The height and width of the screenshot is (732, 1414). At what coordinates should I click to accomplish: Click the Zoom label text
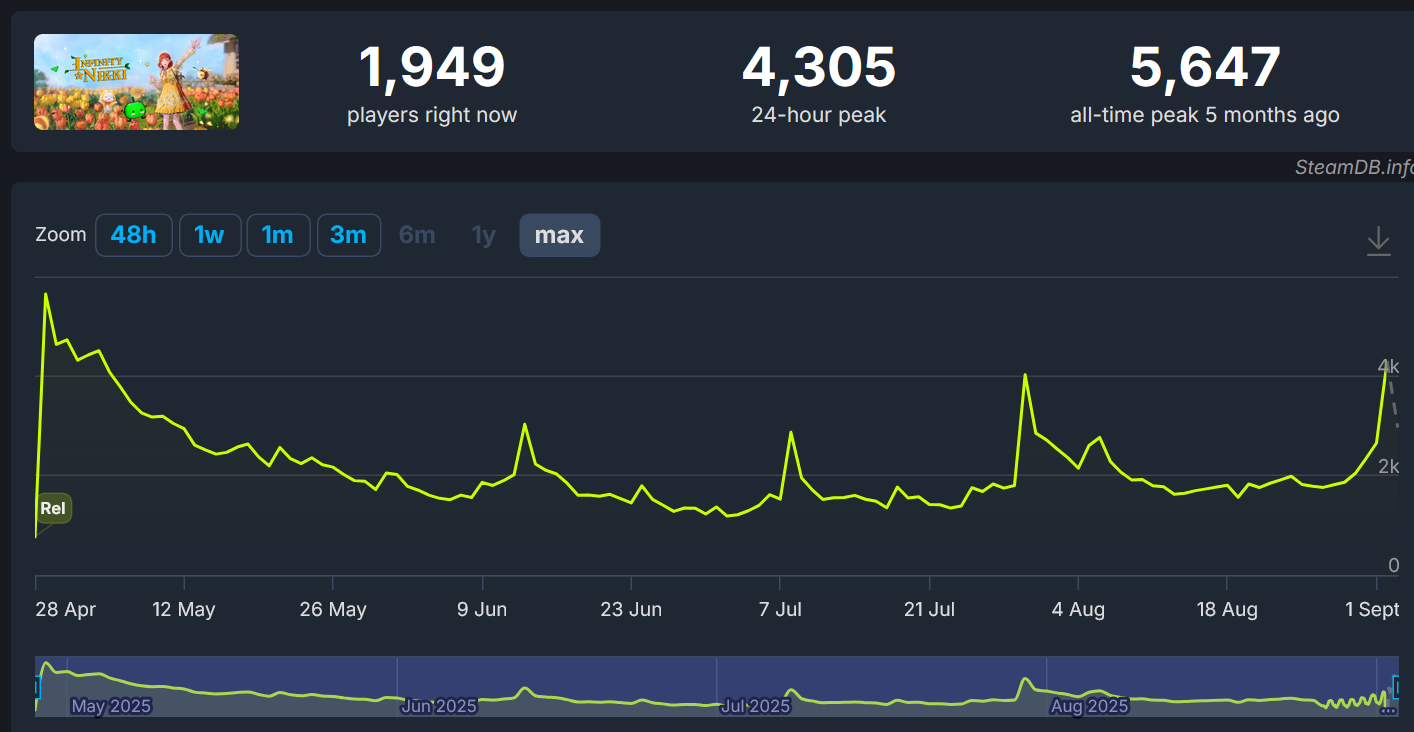61,235
